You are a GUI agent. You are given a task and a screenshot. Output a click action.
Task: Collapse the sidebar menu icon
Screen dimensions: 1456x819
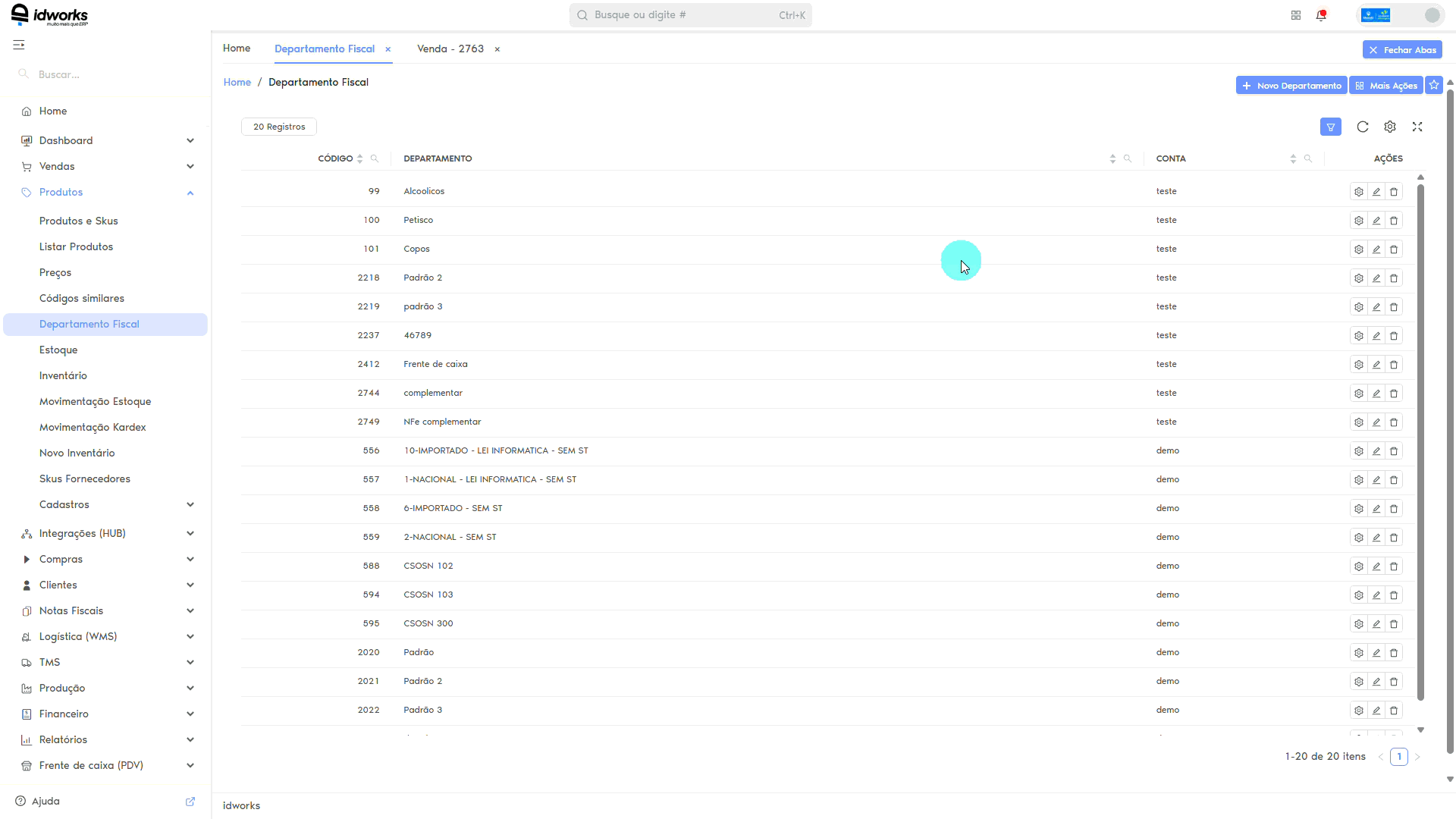[19, 45]
